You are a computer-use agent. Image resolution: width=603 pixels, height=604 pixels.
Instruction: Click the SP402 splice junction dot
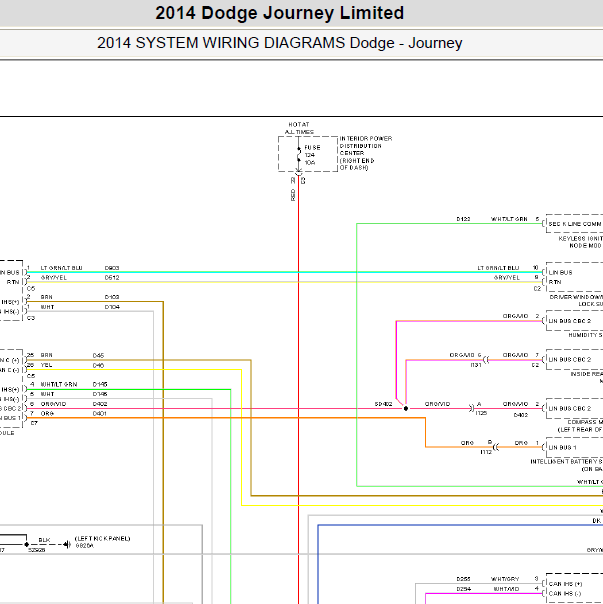pyautogui.click(x=406, y=408)
